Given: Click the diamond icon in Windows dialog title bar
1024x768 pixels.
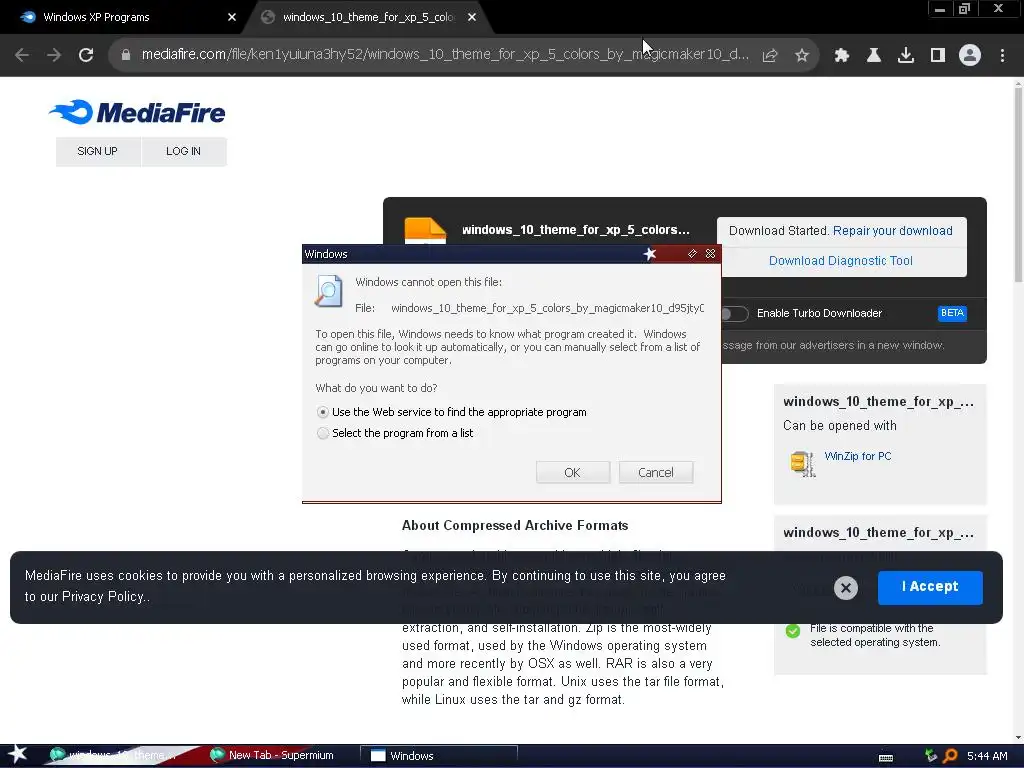Looking at the screenshot, I should (x=692, y=253).
